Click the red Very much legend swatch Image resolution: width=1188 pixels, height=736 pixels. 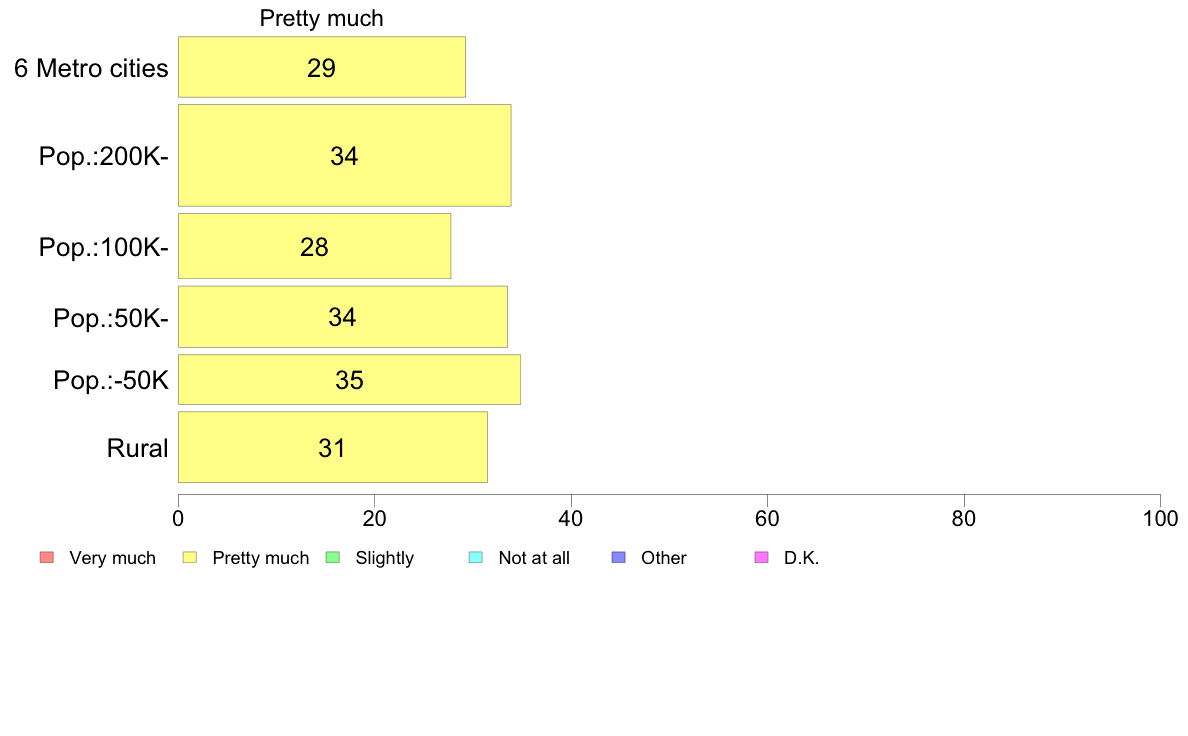click(x=47, y=557)
